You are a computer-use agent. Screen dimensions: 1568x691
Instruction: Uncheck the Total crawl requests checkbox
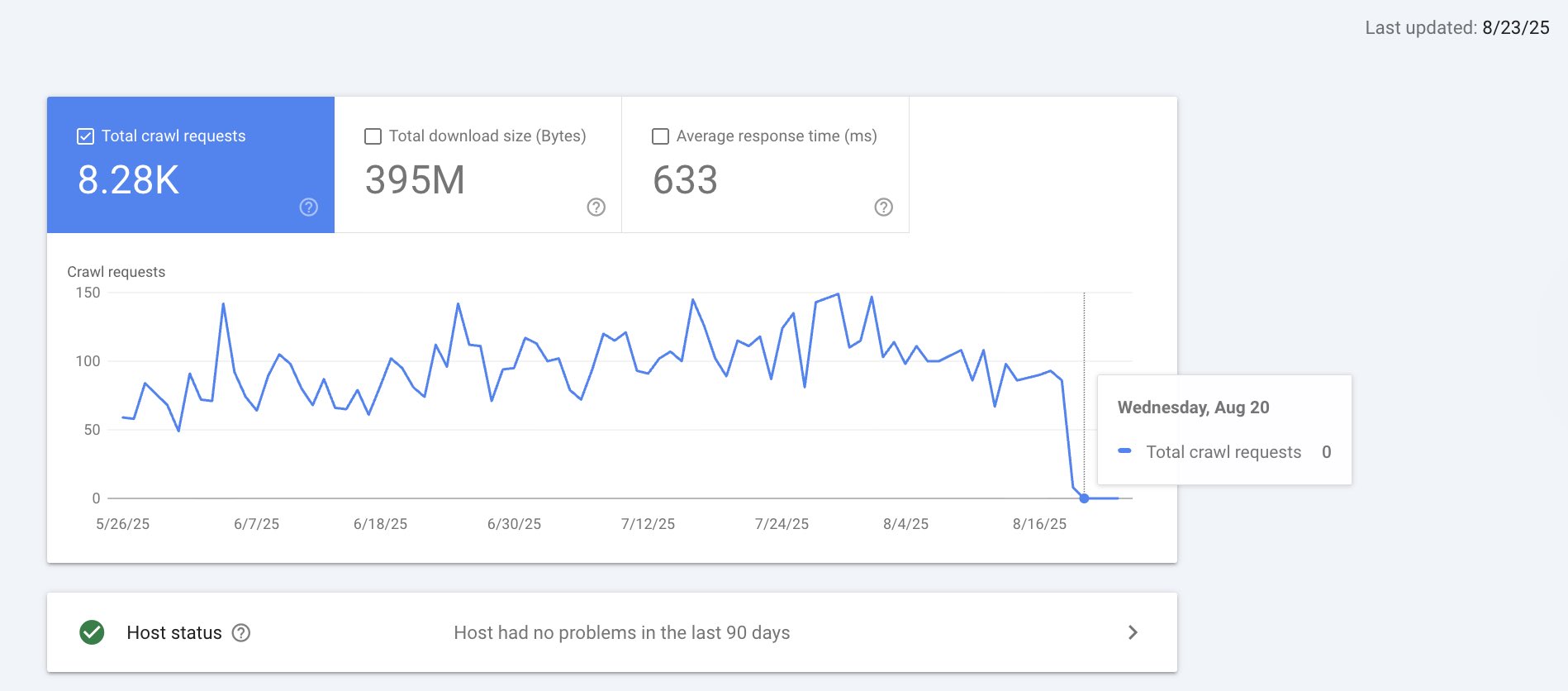click(85, 136)
